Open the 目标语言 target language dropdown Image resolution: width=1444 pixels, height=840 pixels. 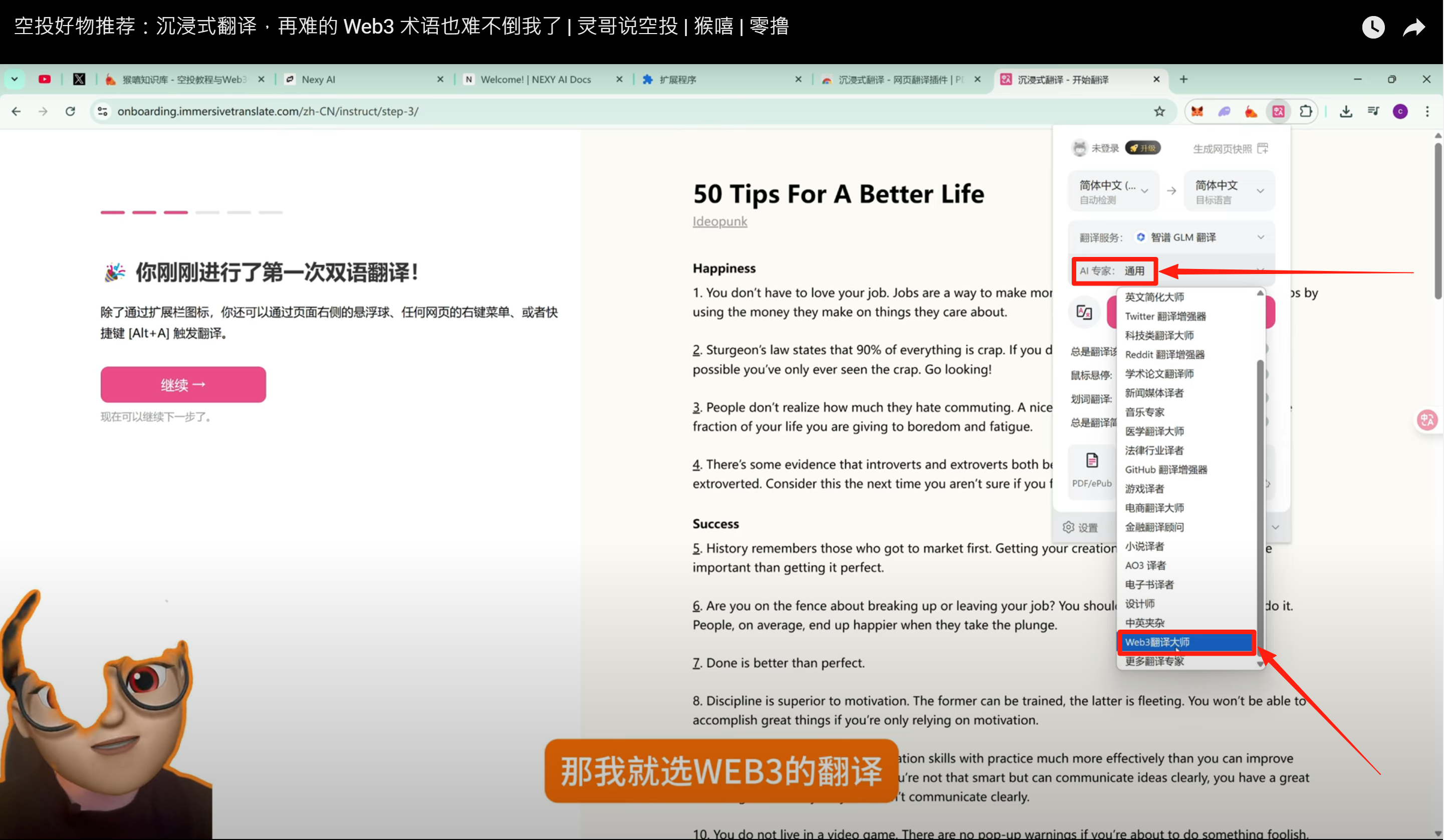tap(1229, 191)
